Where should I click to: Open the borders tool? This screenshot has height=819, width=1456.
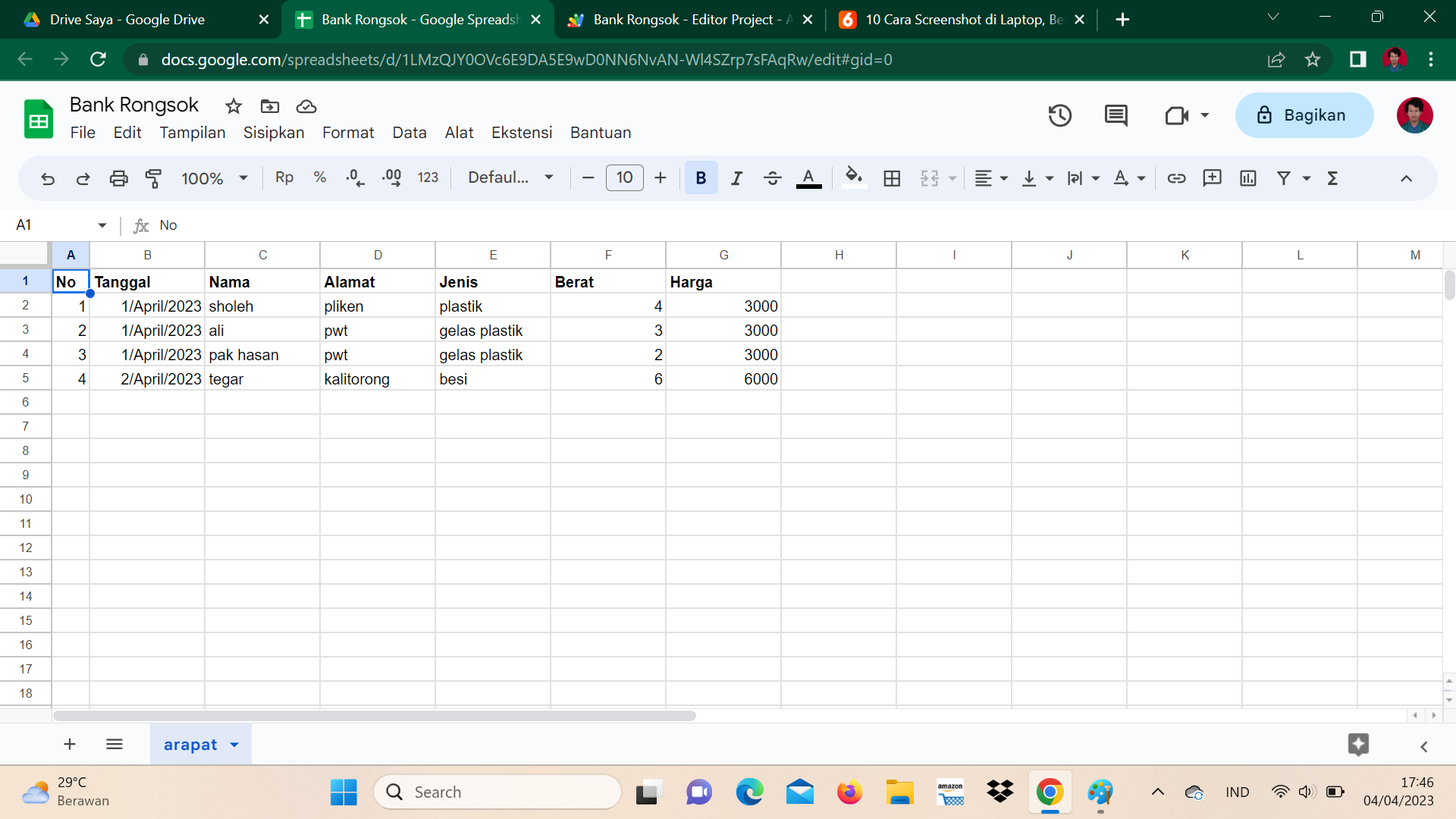(892, 178)
